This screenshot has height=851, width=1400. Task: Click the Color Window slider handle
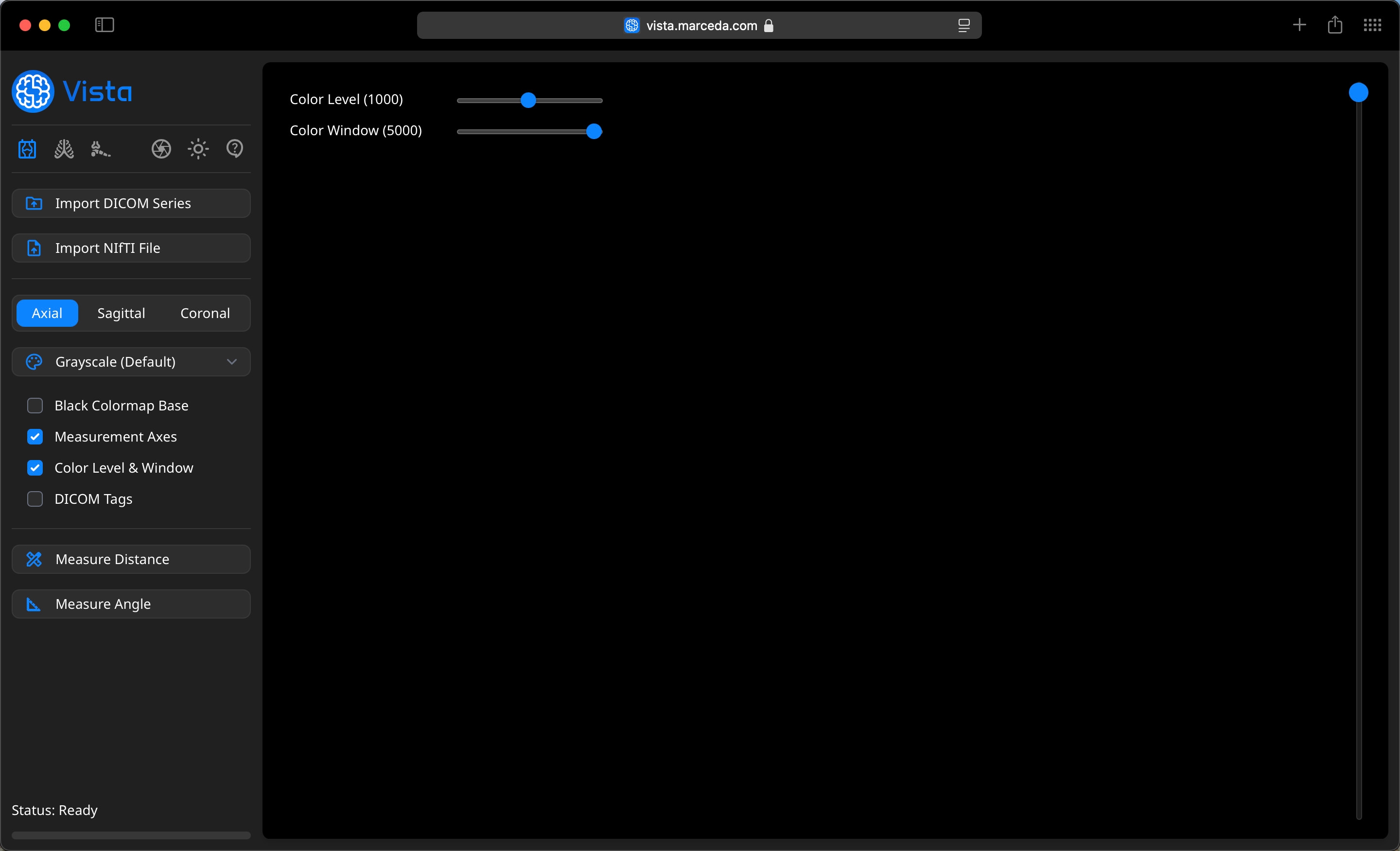point(594,131)
